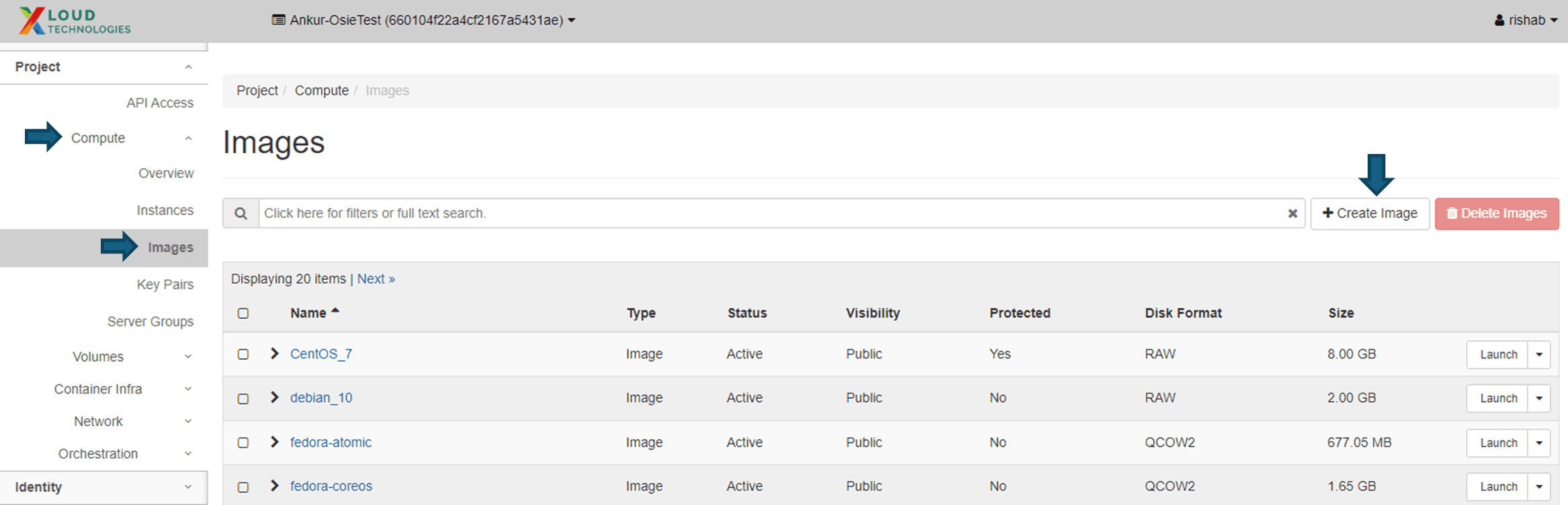Toggle the select-all images checkbox
The width and height of the screenshot is (1568, 505).
click(x=243, y=313)
